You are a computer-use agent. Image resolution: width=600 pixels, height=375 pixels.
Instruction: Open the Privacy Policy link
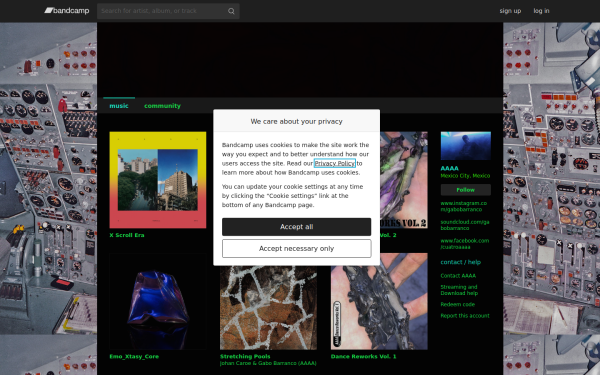(335, 163)
